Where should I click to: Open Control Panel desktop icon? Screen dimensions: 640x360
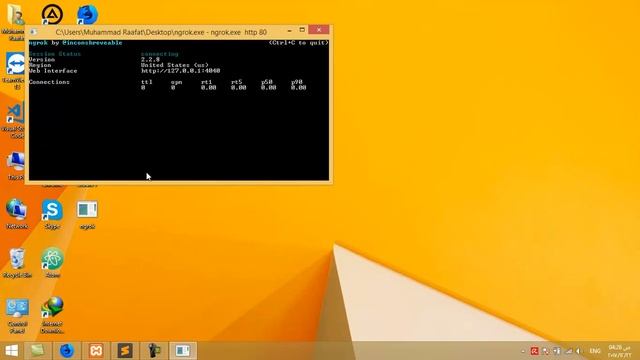coord(17,315)
